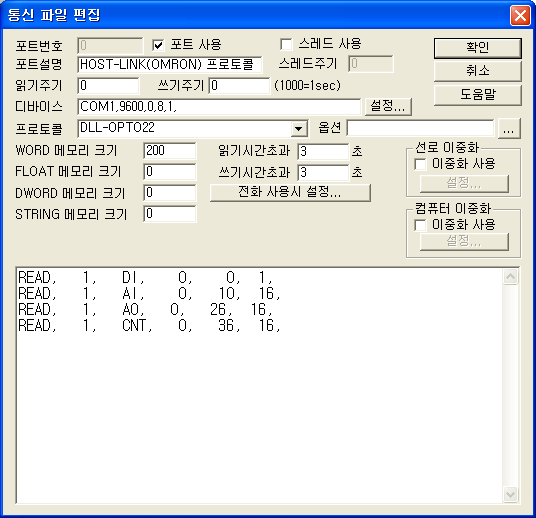
Task: Click the 취소 button
Action: (x=478, y=71)
